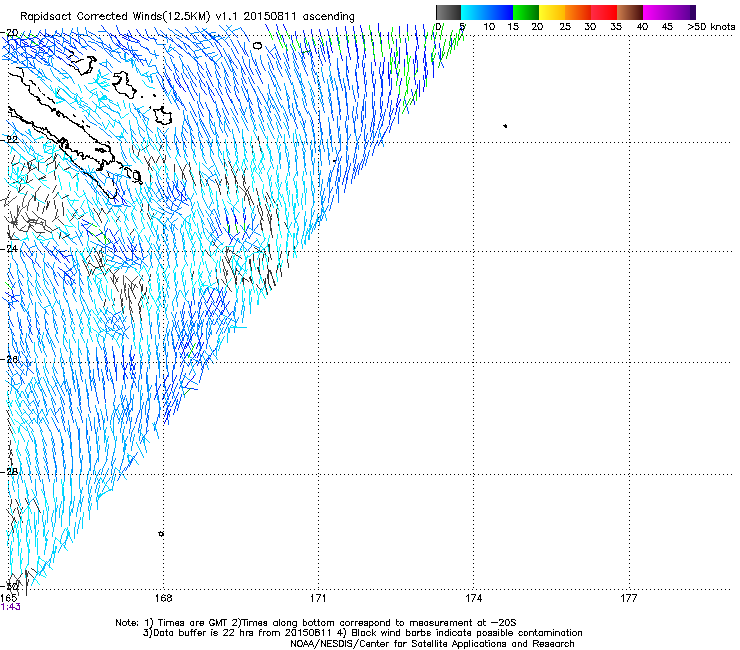This screenshot has width=740, height=650.
Task: Click the green 15-20 knots color segment
Action: tap(526, 12)
